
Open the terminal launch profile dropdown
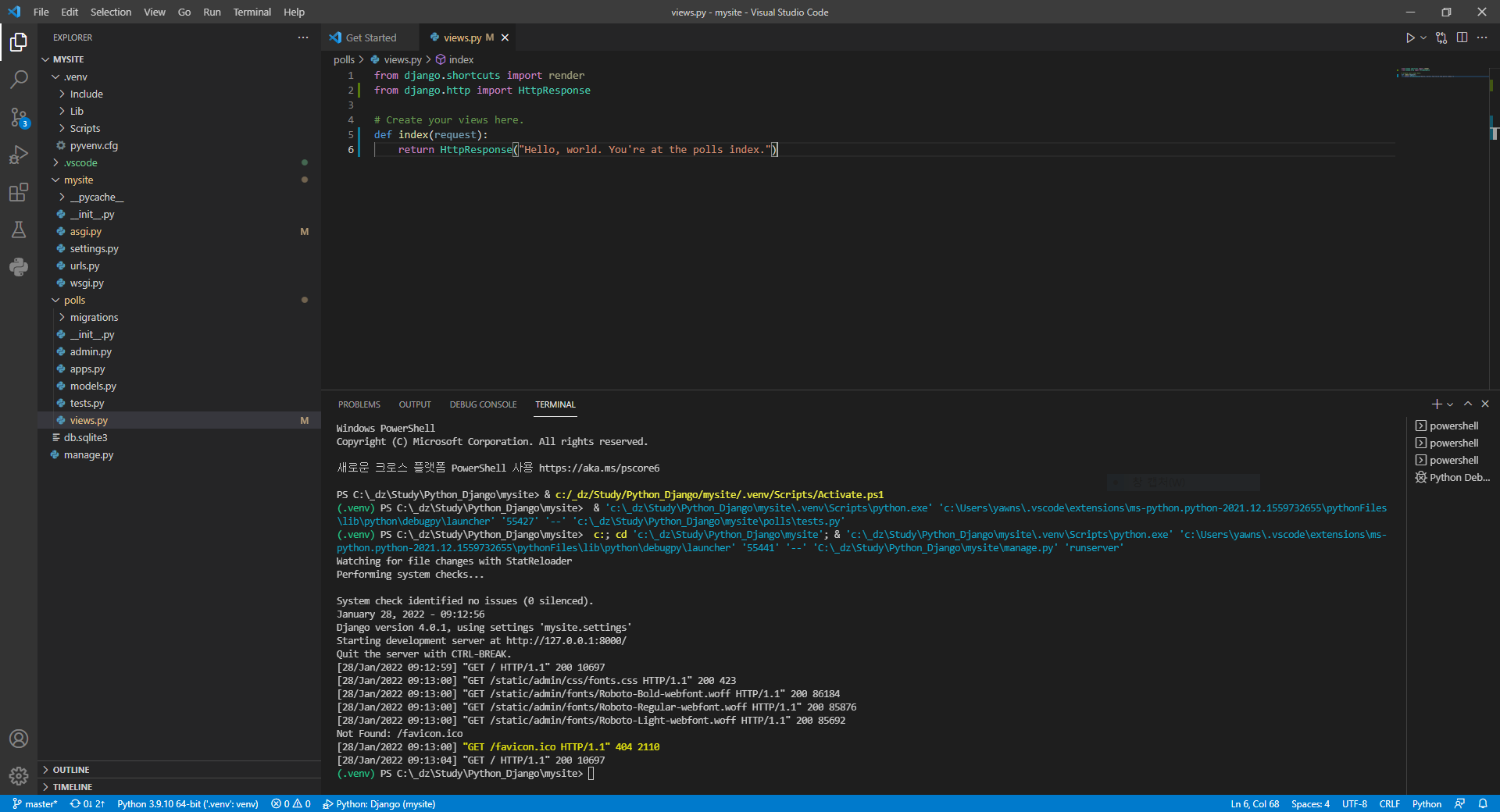1450,404
